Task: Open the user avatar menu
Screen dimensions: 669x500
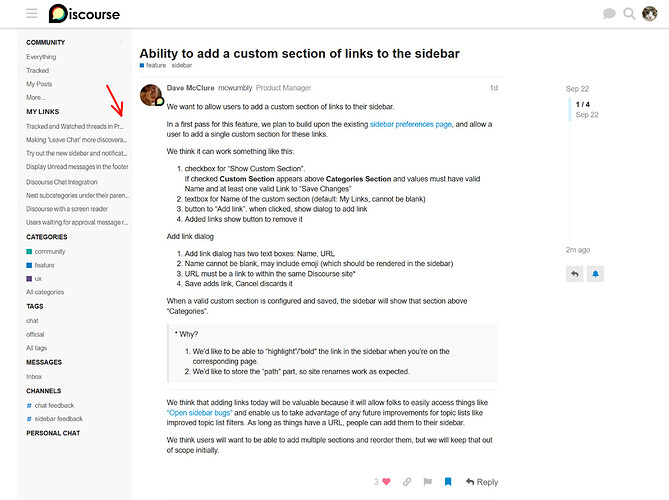Action: (649, 14)
